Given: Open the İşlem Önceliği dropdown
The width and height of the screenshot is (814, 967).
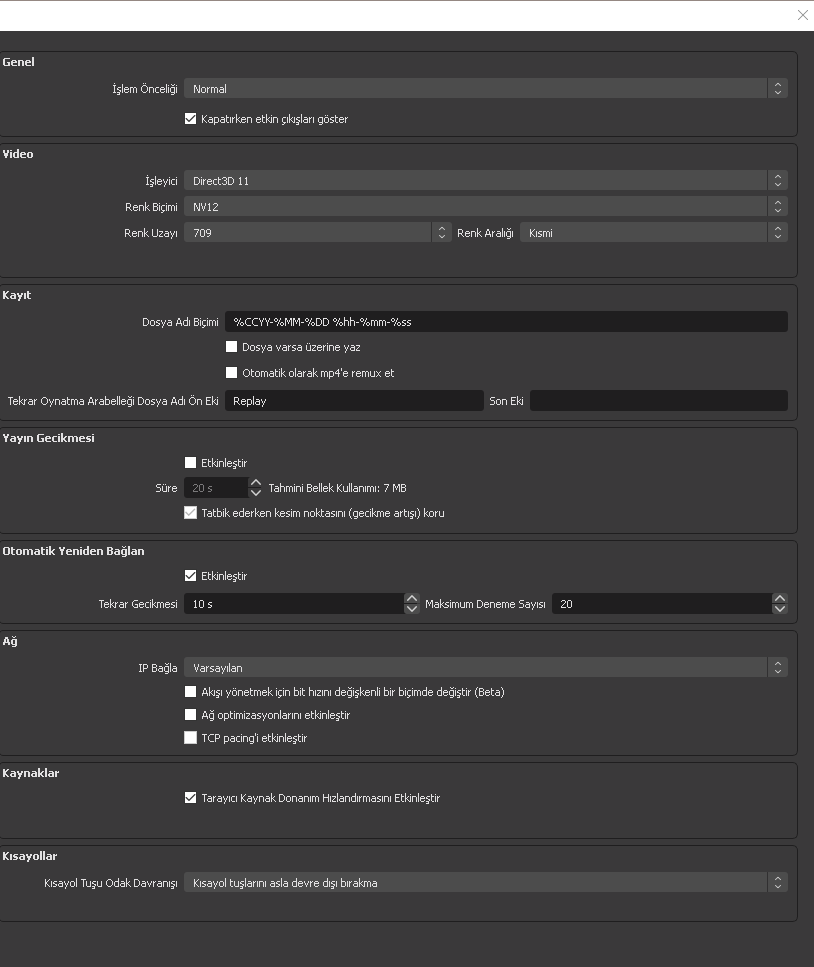Looking at the screenshot, I should pyautogui.click(x=485, y=89).
